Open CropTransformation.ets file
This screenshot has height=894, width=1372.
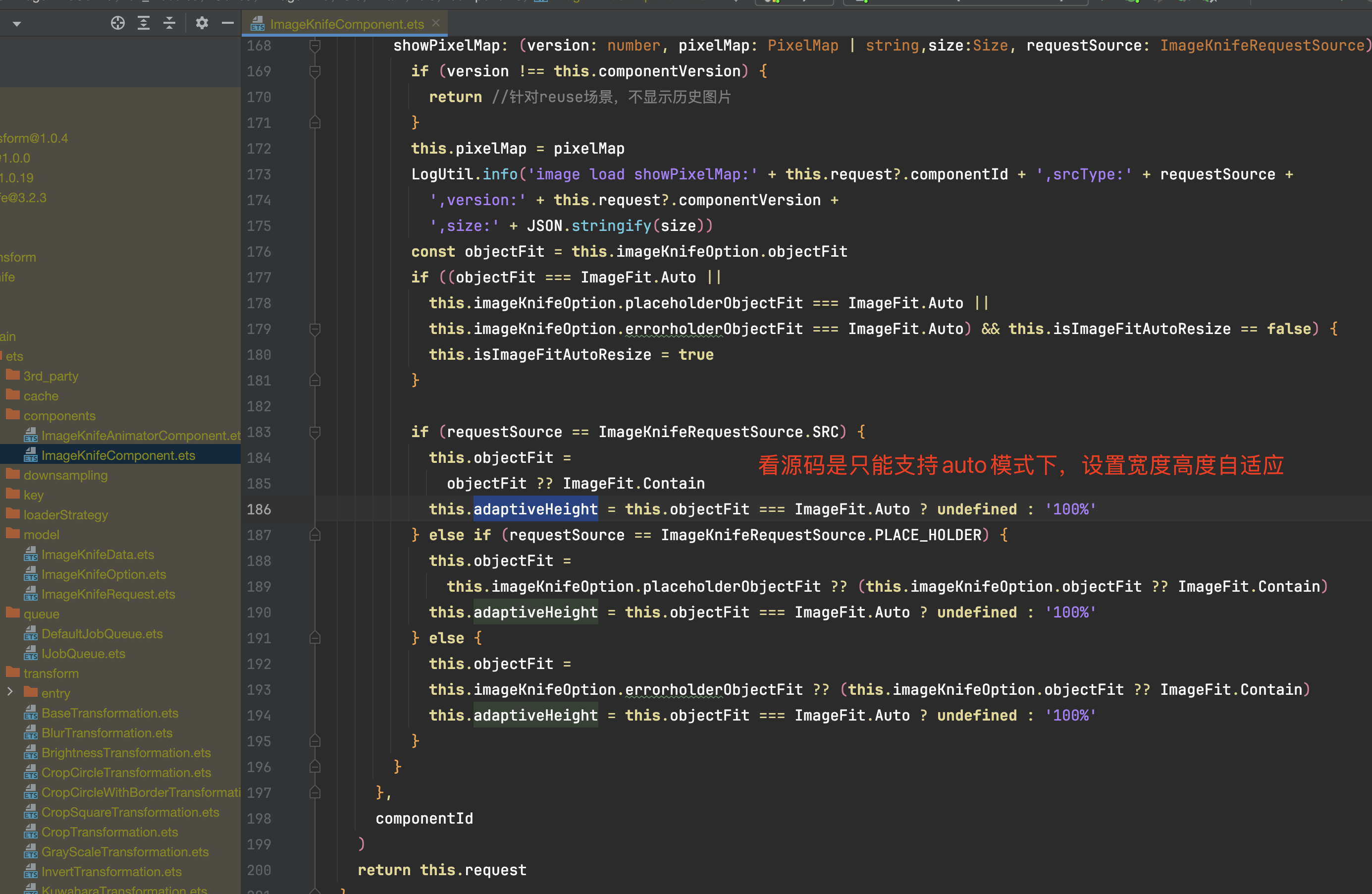coord(101,832)
